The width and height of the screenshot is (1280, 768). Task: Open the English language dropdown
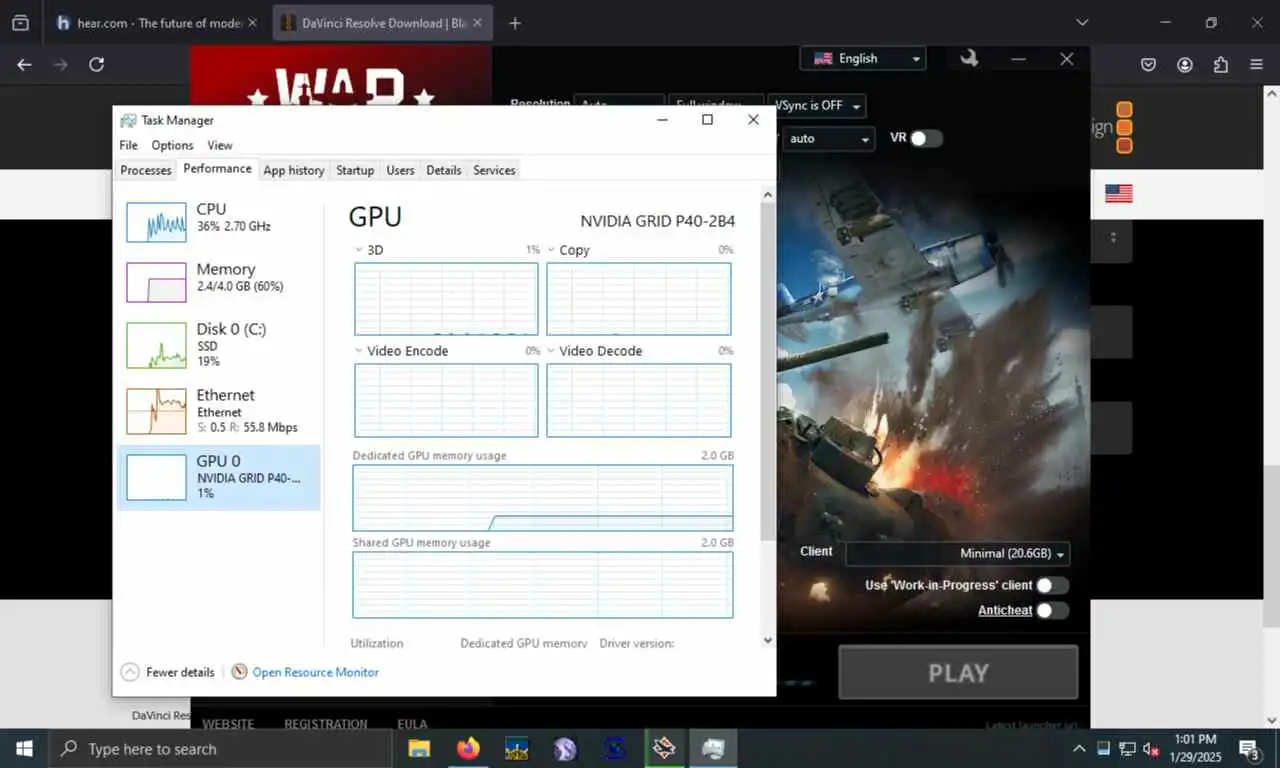863,58
